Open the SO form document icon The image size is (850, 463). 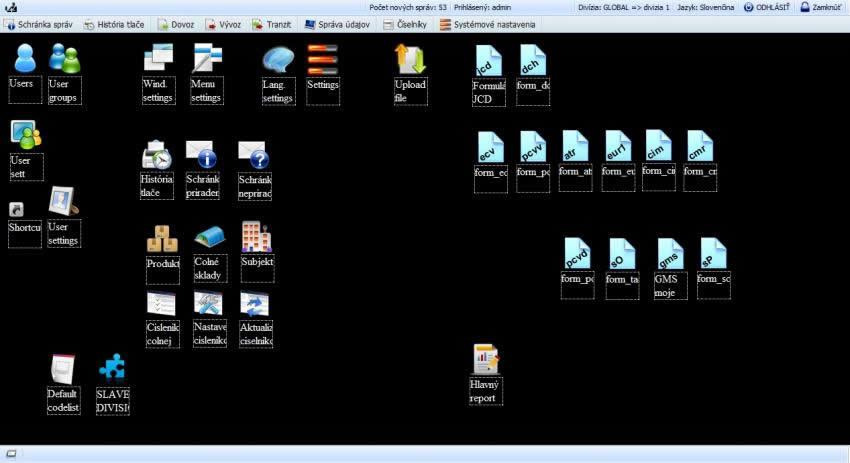pos(622,254)
